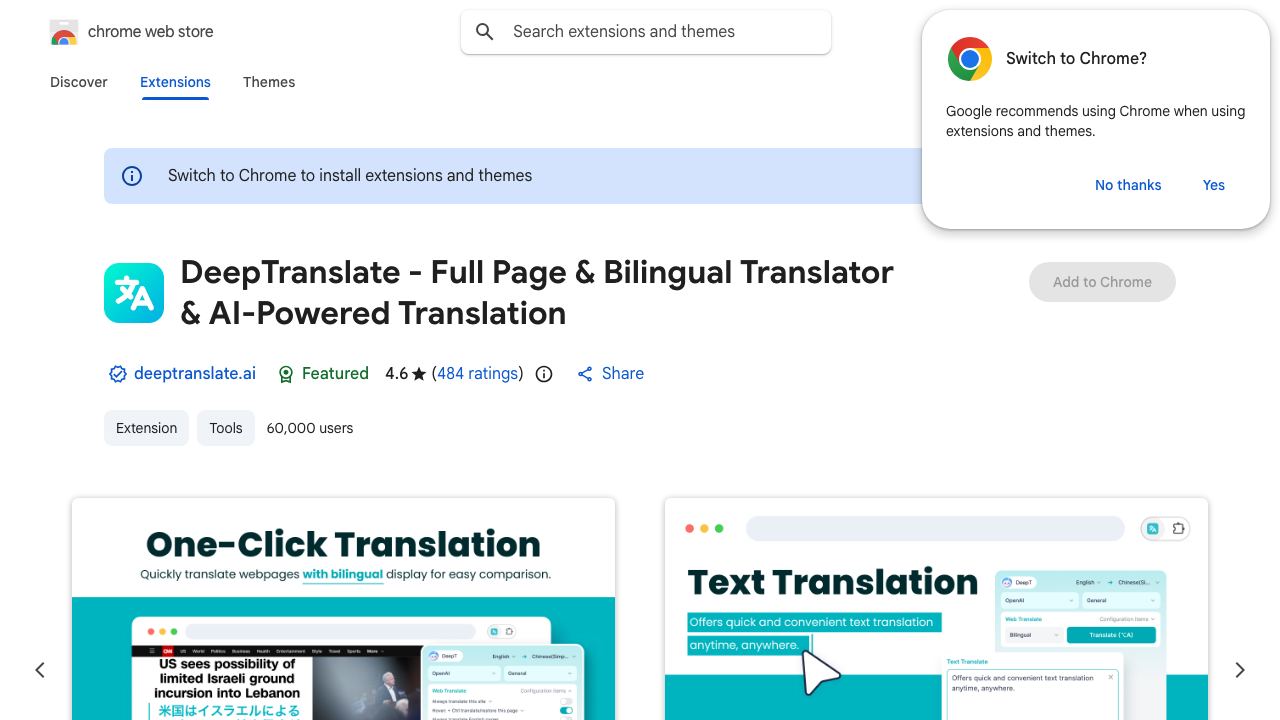Open the Discover tab
Viewport: 1280px width, 720px height.
click(x=79, y=82)
